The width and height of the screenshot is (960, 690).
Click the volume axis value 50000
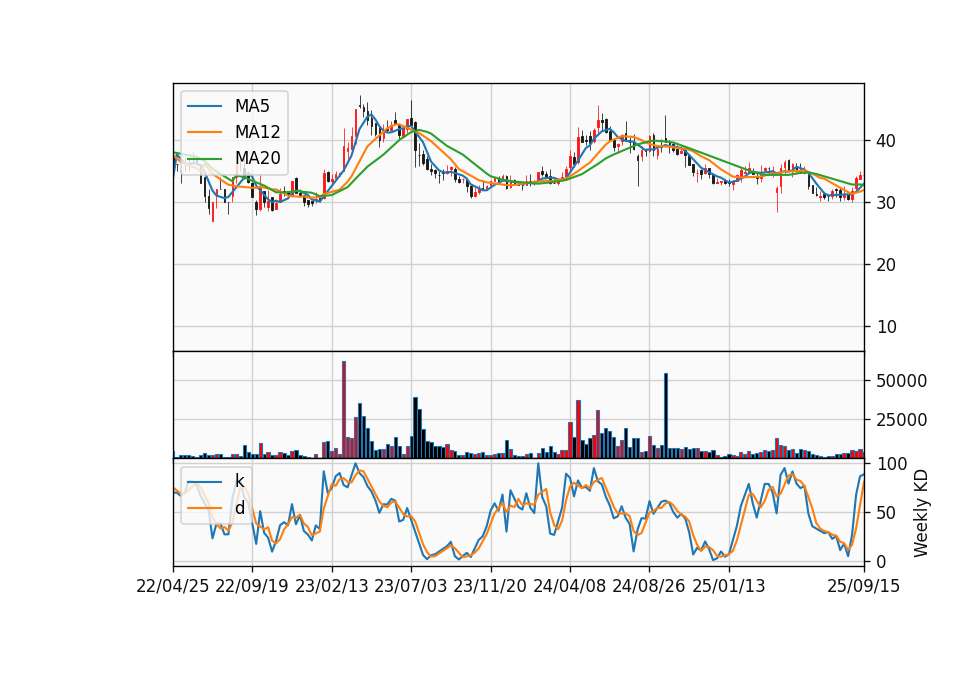901,381
